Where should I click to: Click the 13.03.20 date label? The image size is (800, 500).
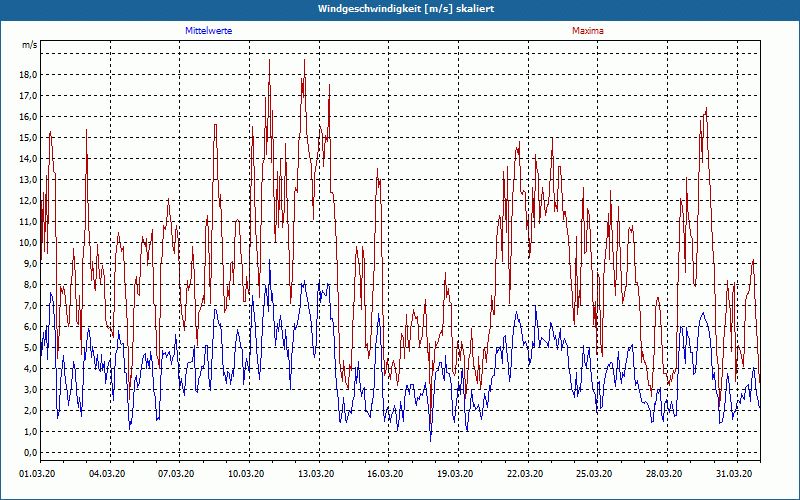click(x=316, y=474)
